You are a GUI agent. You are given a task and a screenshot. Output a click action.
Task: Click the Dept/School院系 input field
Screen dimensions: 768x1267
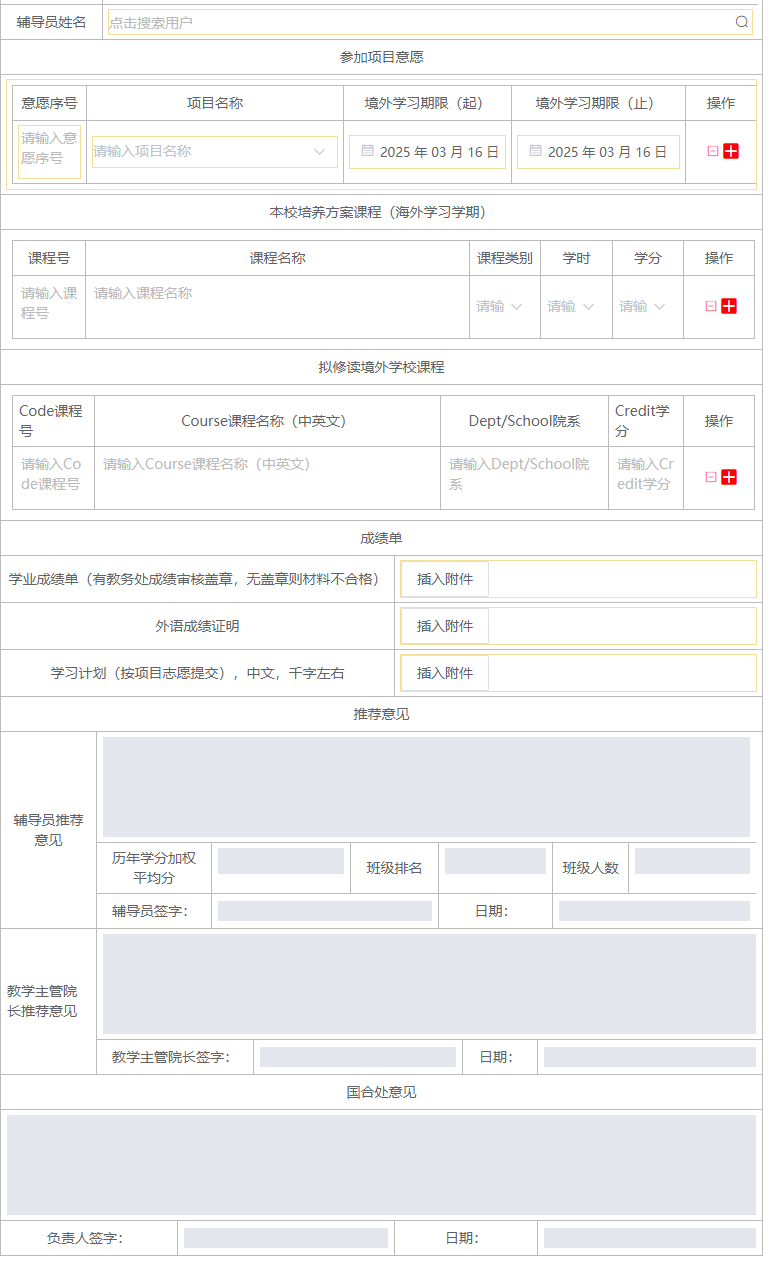click(523, 474)
